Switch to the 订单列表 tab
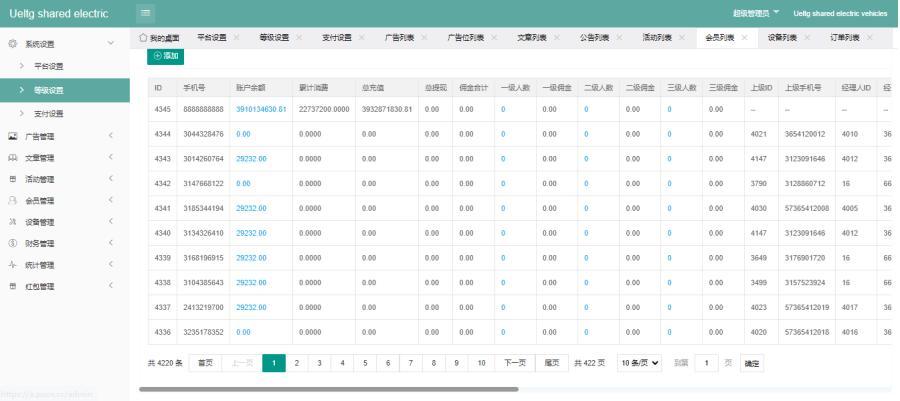The image size is (900, 401). tap(844, 38)
